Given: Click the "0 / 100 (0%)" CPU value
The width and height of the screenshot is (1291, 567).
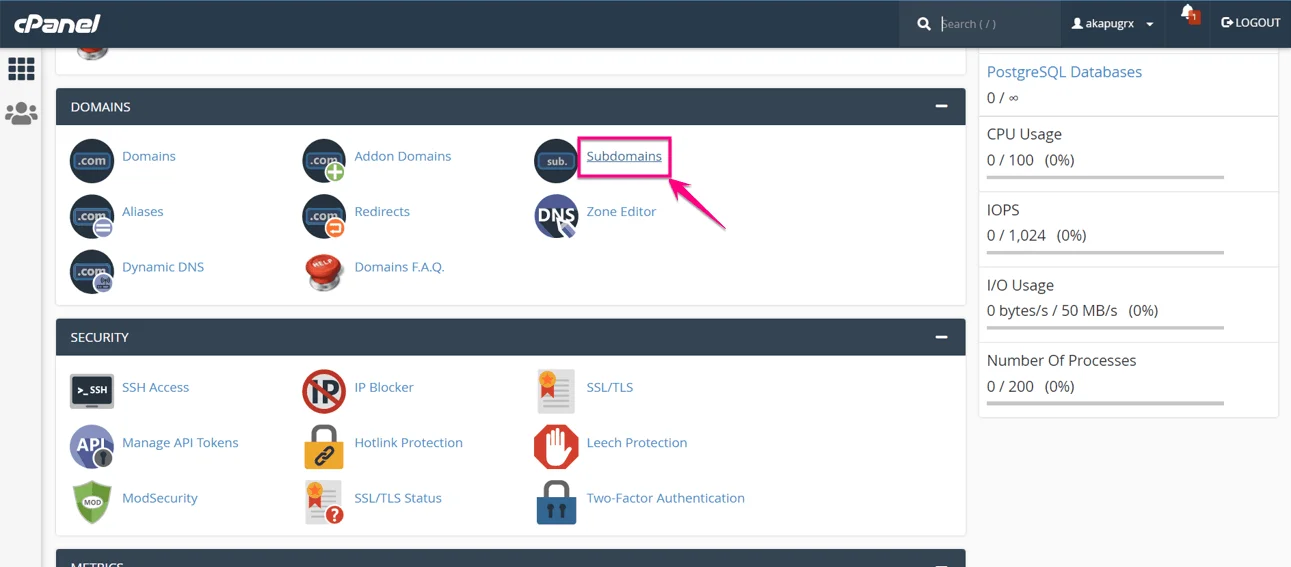Looking at the screenshot, I should [x=1030, y=160].
